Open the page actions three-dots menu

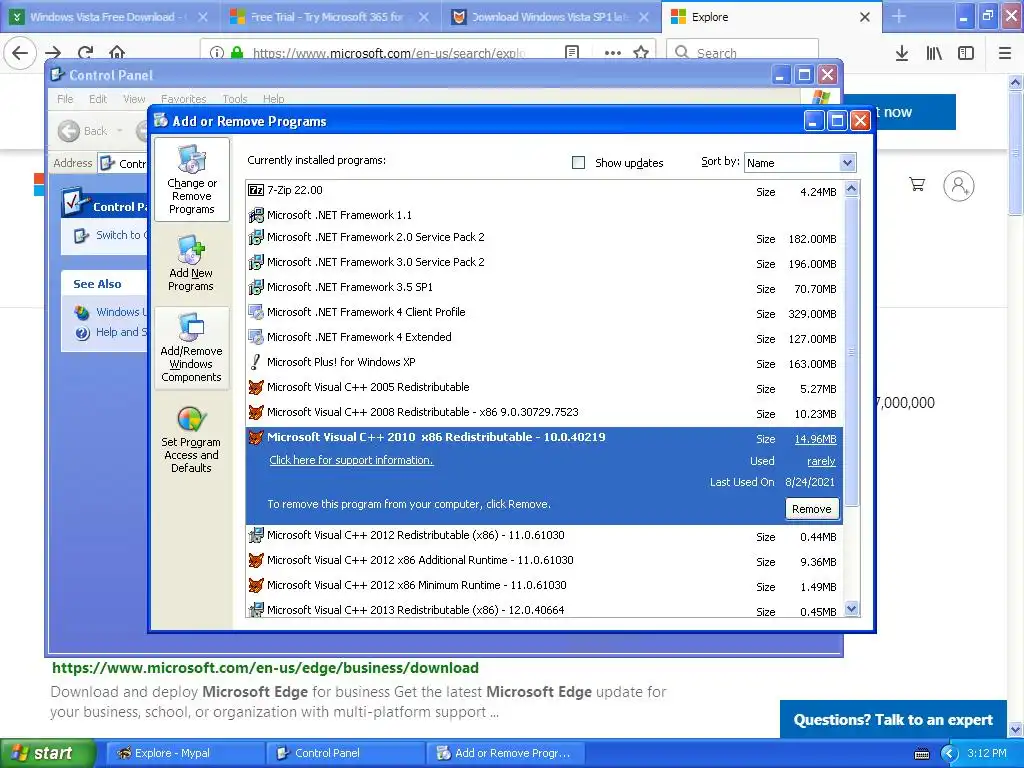pos(613,52)
